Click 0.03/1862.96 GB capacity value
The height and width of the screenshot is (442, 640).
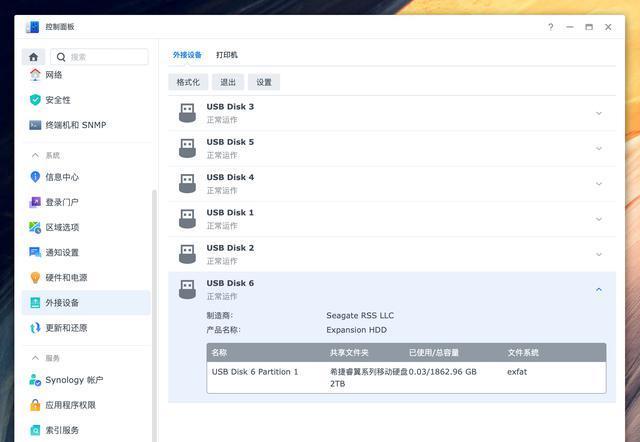443,372
